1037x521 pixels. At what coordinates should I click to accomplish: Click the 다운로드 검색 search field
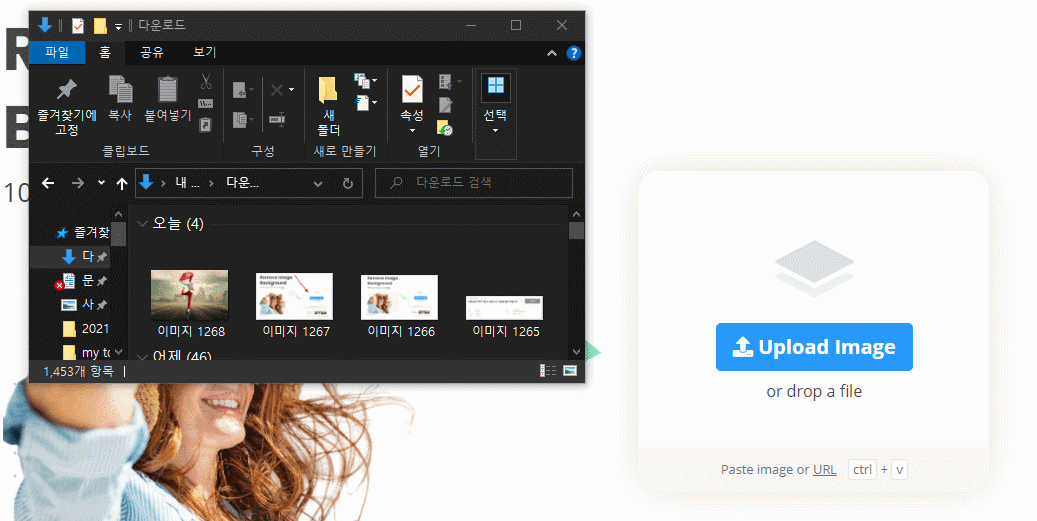[x=474, y=183]
